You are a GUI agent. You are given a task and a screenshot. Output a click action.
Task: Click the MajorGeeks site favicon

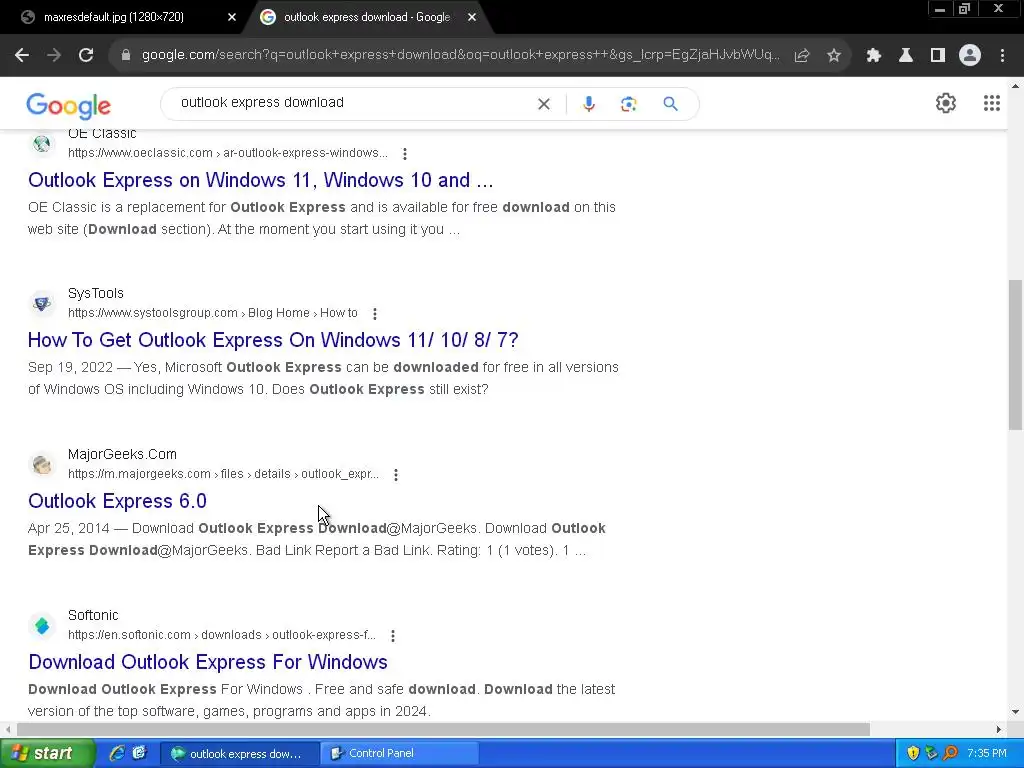click(42, 464)
